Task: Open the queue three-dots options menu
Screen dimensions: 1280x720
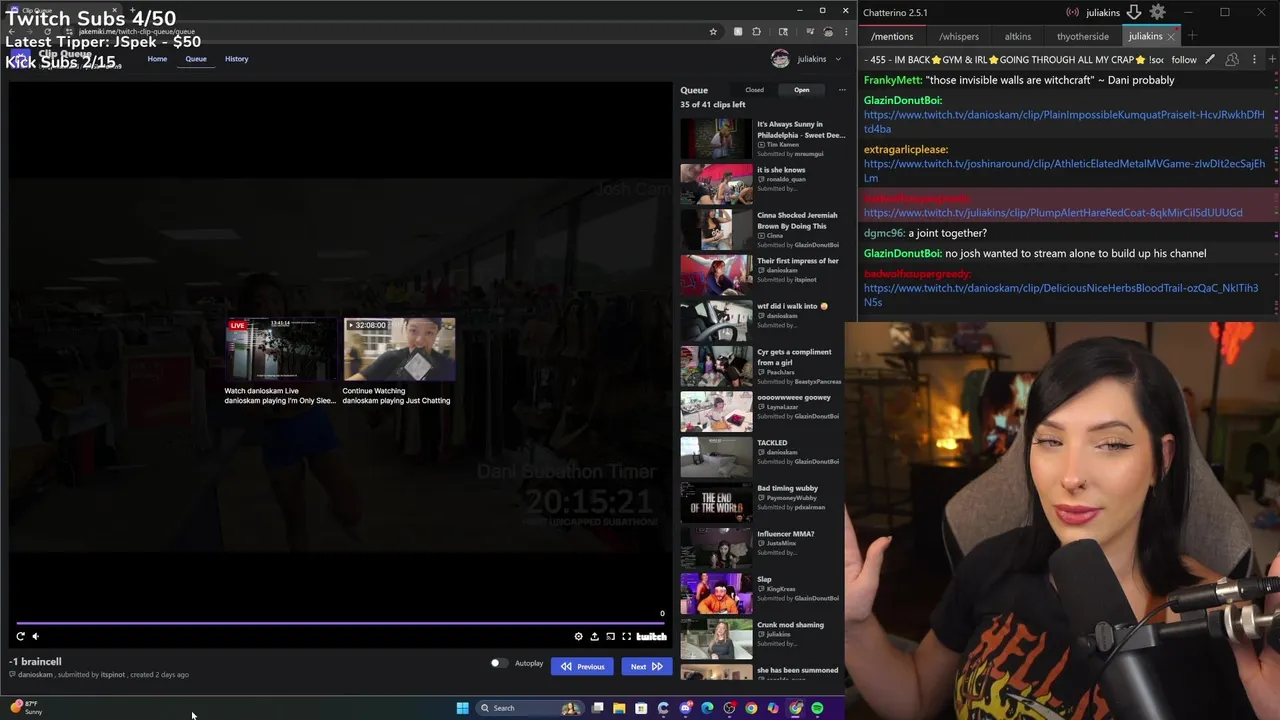Action: click(x=842, y=90)
